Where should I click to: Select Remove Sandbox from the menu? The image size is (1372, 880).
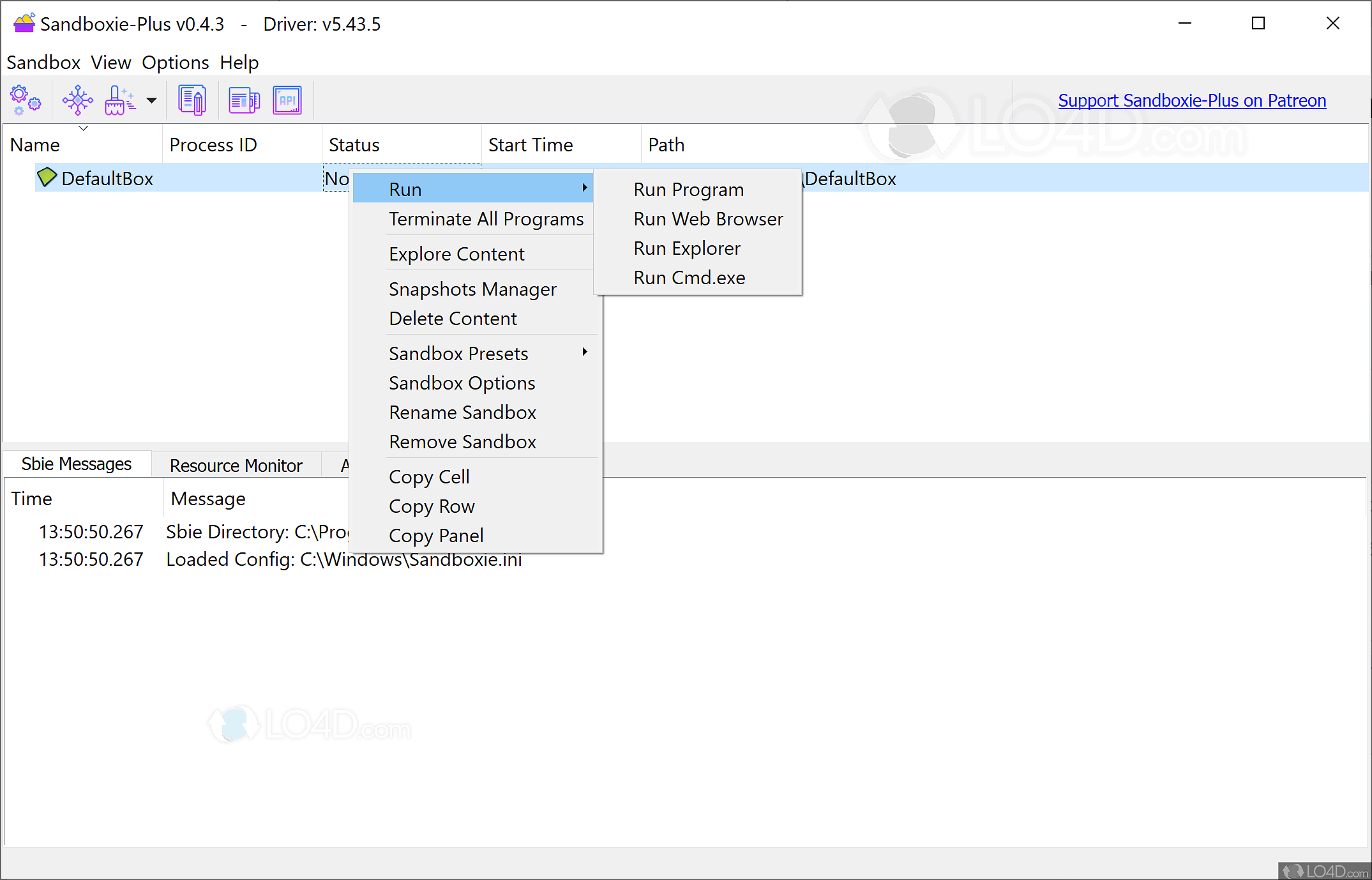(462, 441)
